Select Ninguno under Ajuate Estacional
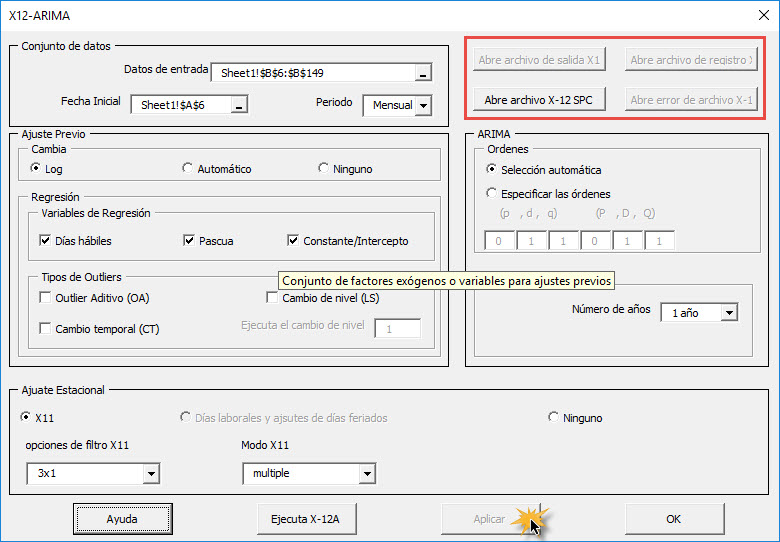 pos(553,417)
